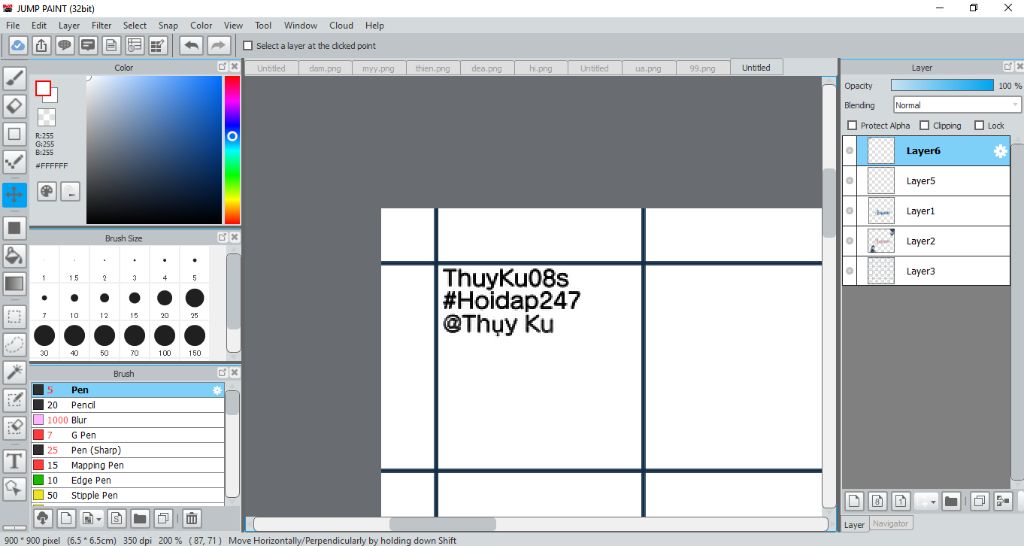
Task: Select the G Pen brush
Action: [x=128, y=435]
